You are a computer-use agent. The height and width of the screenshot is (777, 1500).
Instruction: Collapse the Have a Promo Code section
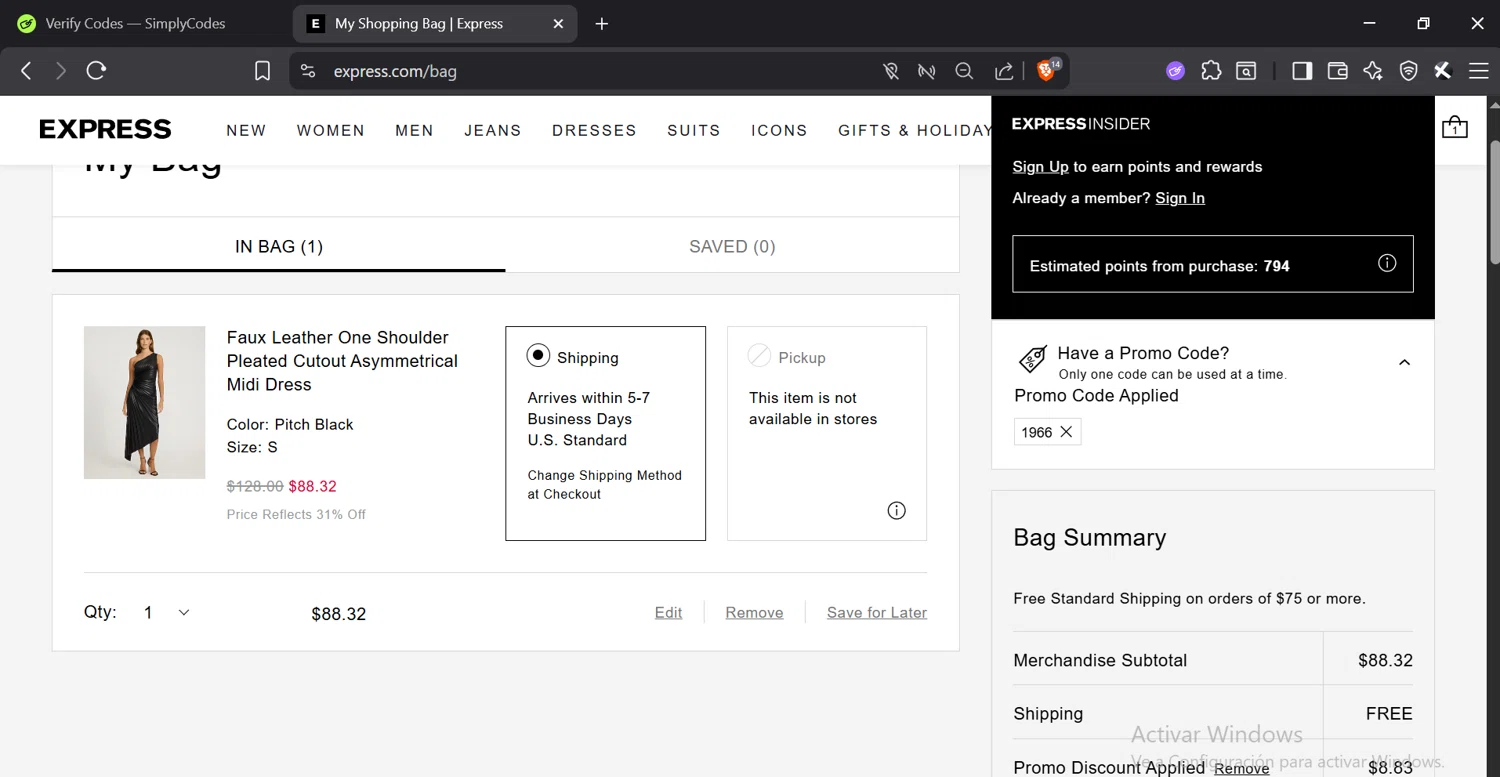(x=1404, y=362)
